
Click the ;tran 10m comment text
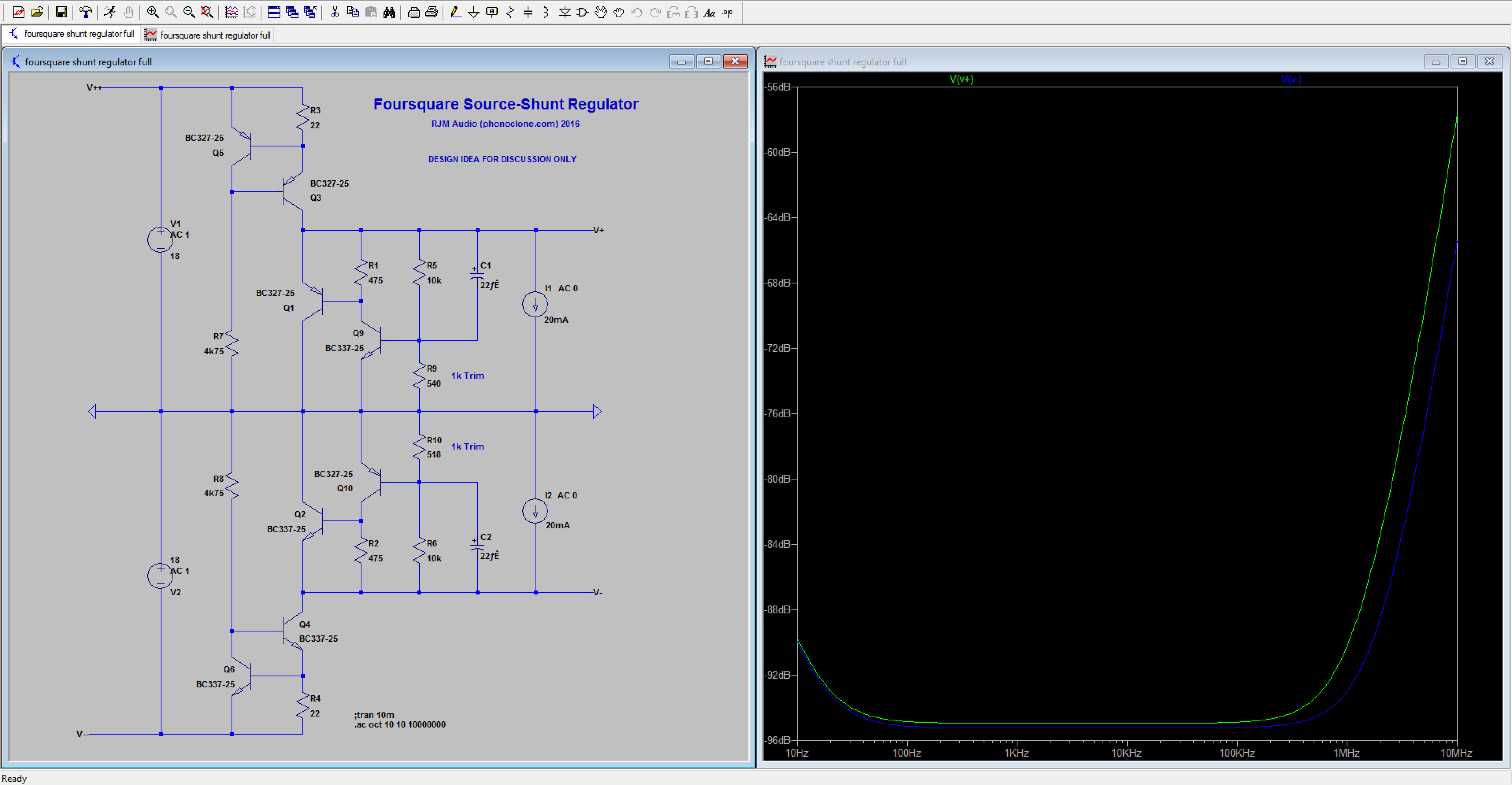(x=374, y=715)
